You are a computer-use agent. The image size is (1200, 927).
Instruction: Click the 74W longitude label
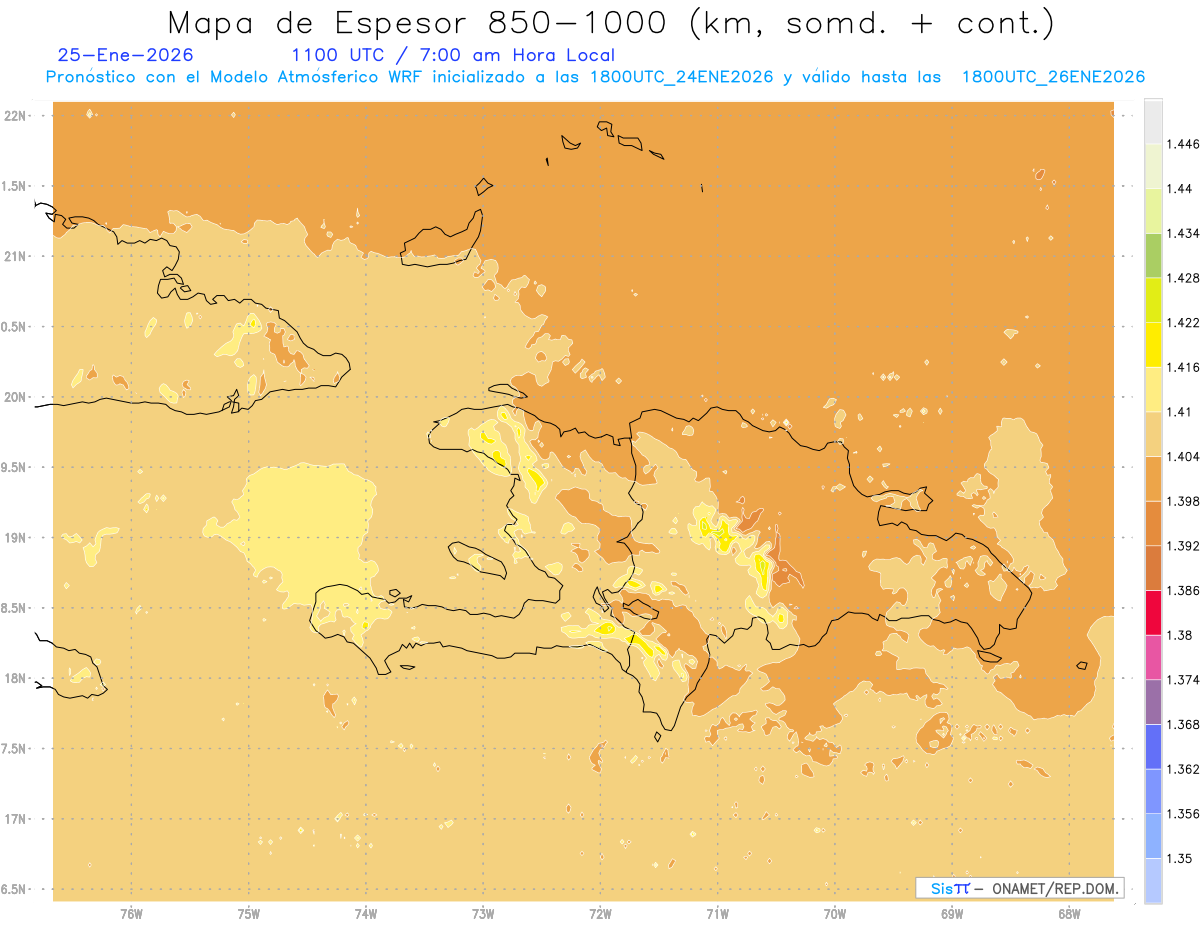tap(366, 913)
